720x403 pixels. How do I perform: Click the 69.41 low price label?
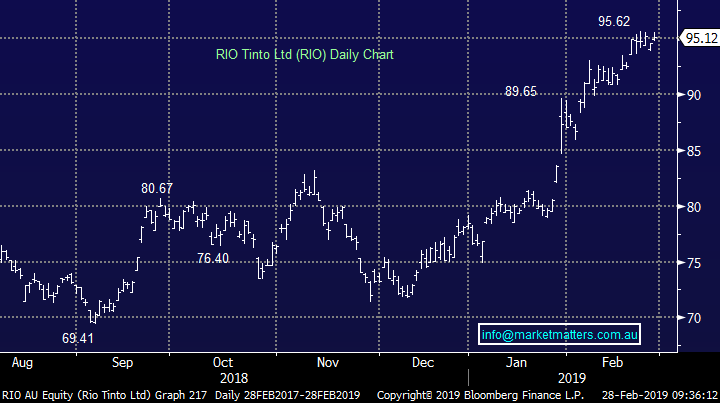tap(78, 338)
